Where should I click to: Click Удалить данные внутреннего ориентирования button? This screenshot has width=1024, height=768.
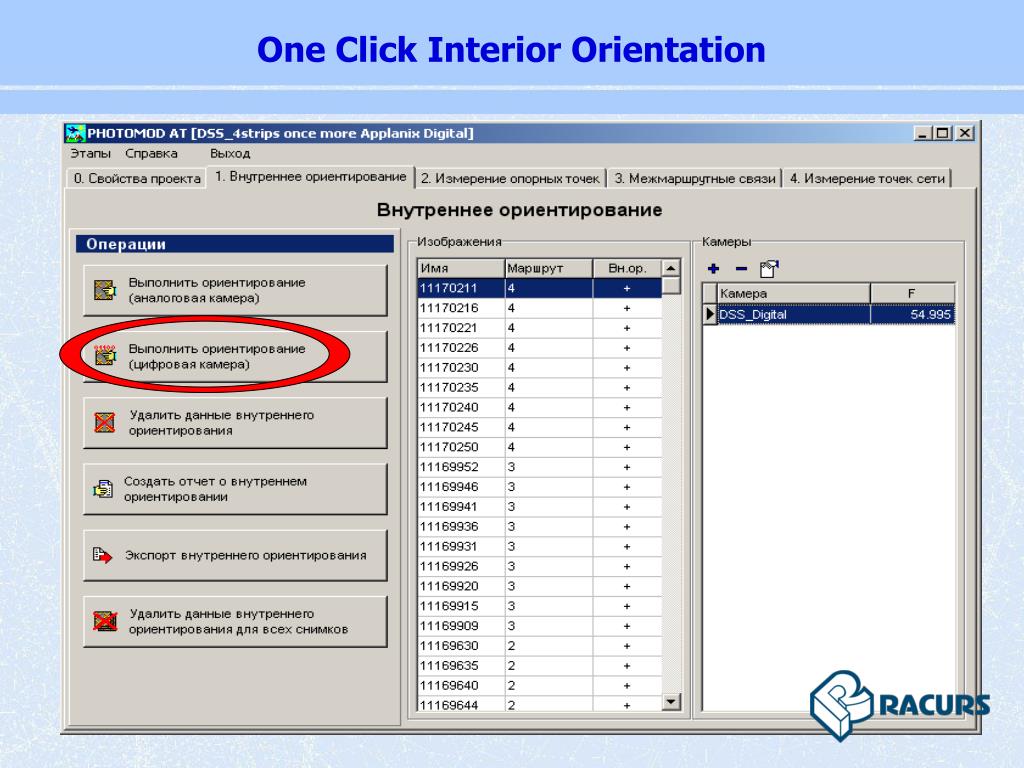coord(235,423)
